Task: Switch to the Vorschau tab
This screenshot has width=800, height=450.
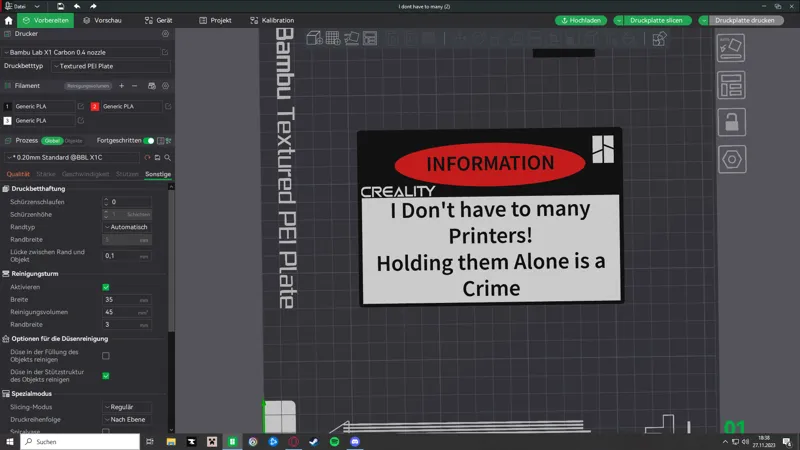Action: click(103, 20)
